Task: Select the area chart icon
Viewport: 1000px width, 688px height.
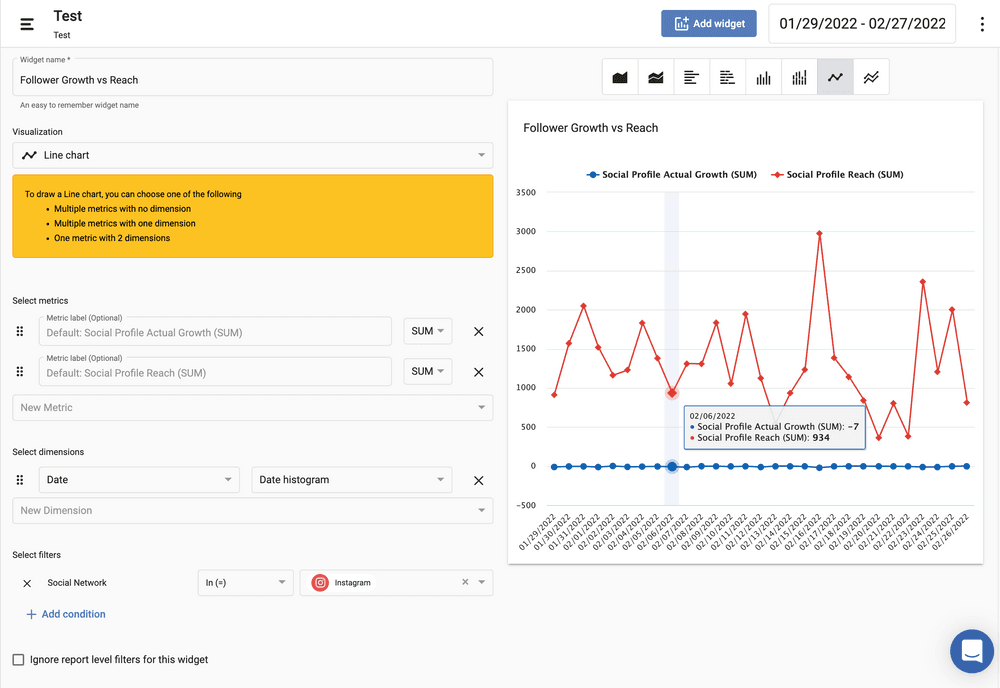Action: point(620,78)
